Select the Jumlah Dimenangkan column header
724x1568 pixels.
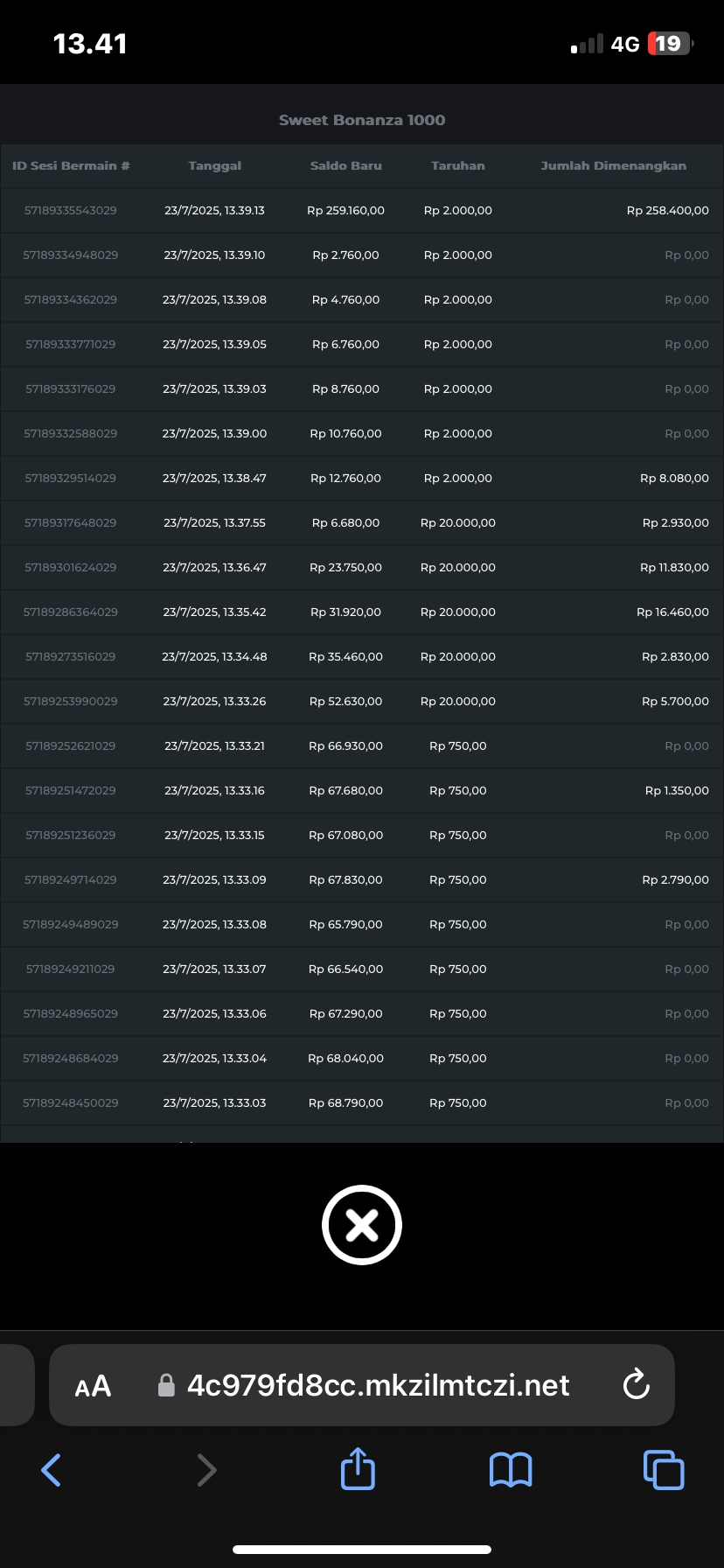click(613, 166)
